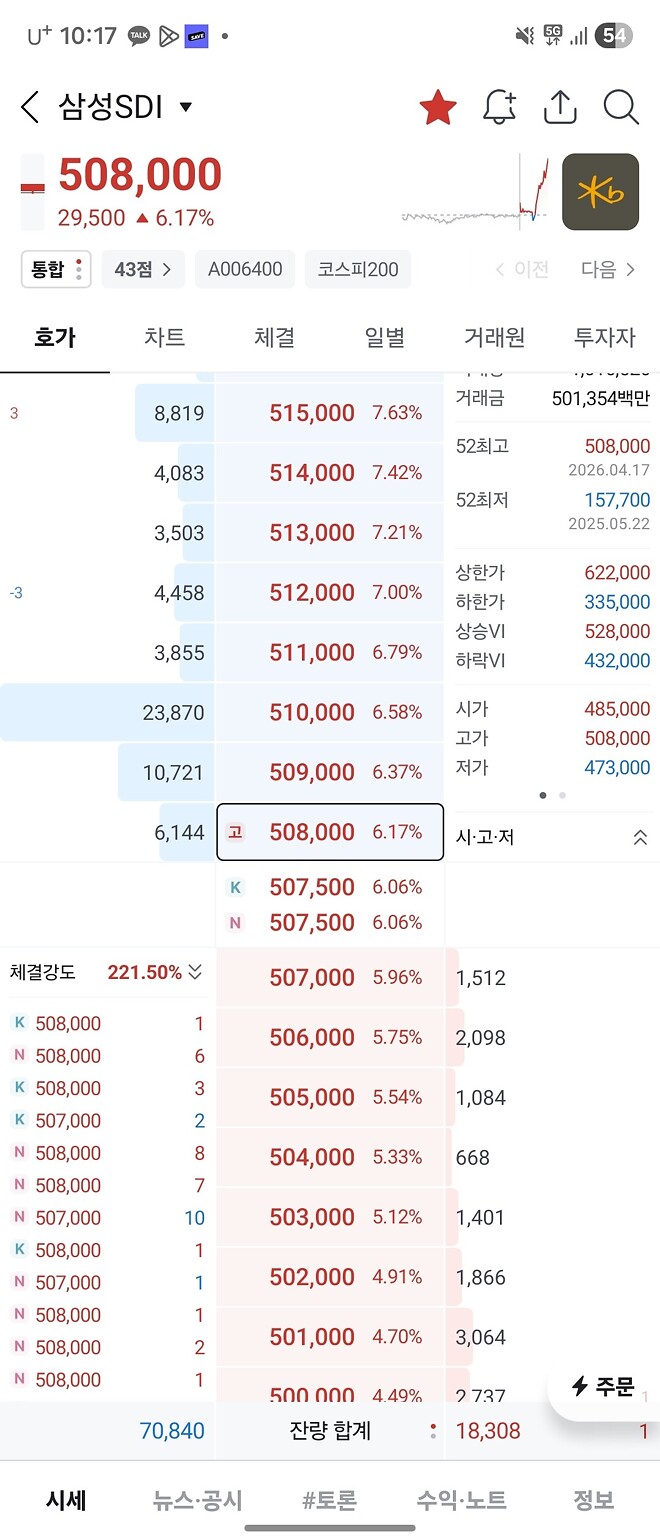This screenshot has width=660, height=1540.
Task: Go back using the back arrow
Action: coord(28,106)
